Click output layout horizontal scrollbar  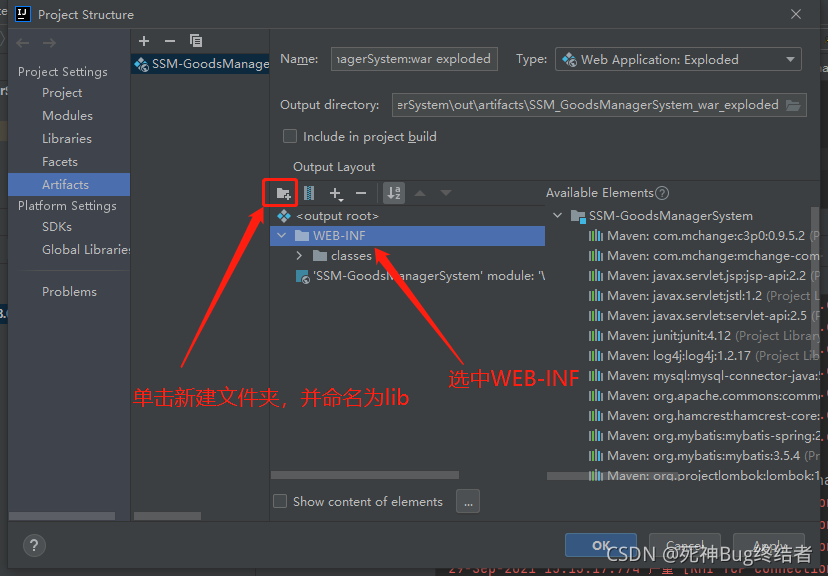(365, 475)
